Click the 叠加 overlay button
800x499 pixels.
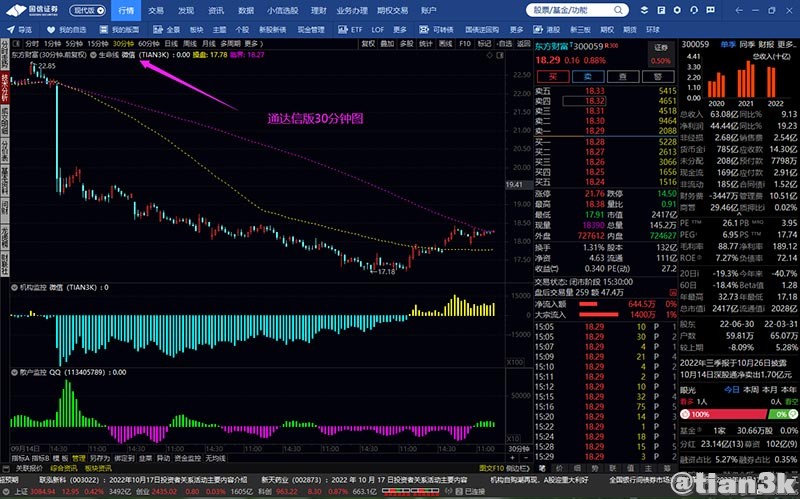click(x=387, y=44)
